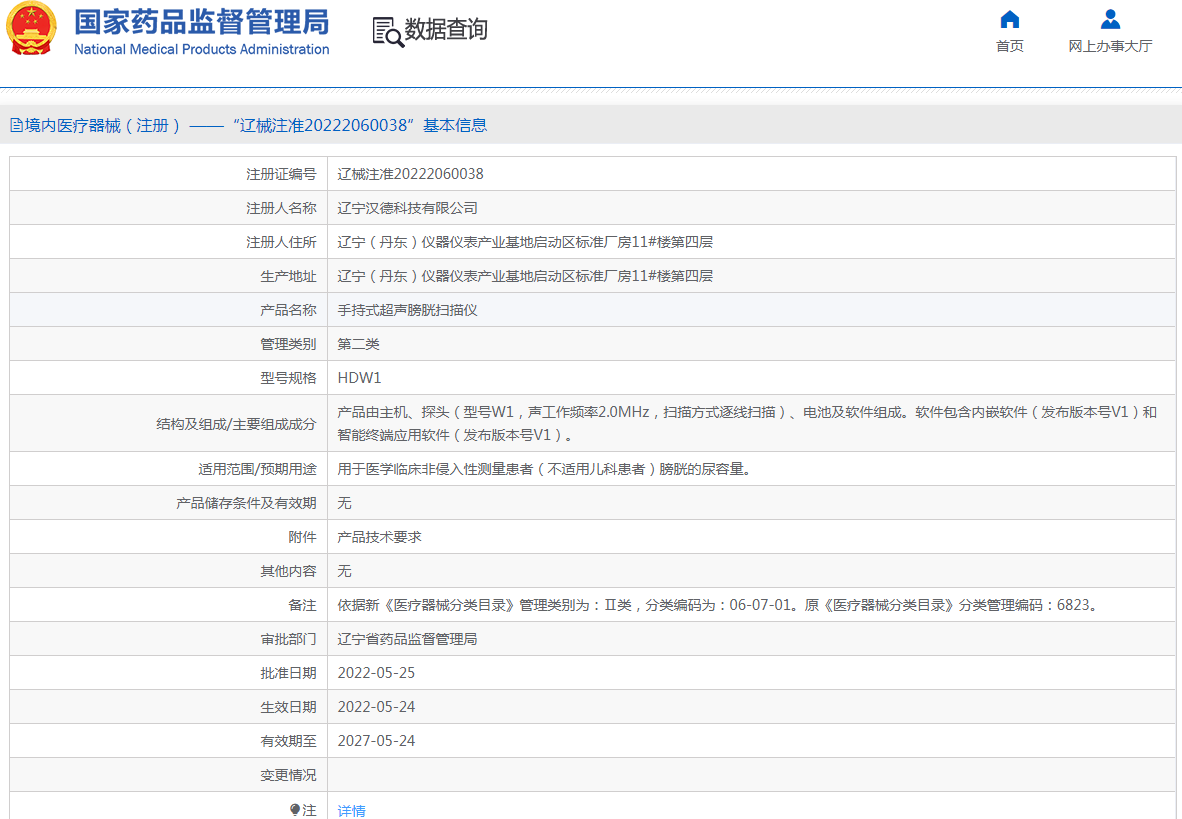
Task: Click the approval department 辽宁省药品监督管理局
Action: pos(407,639)
